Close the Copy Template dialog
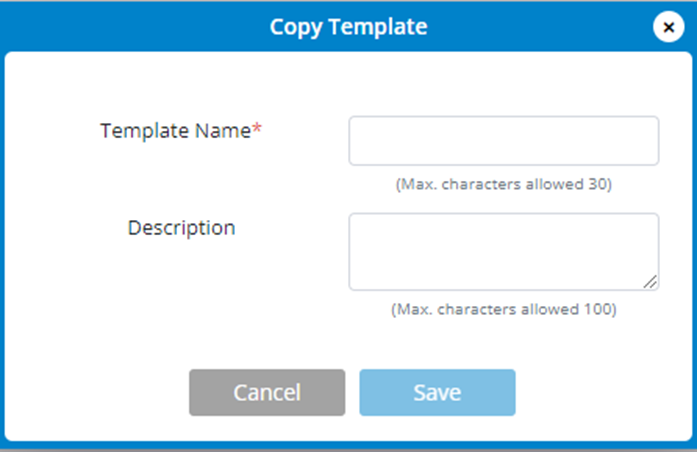The image size is (697, 452). [x=668, y=27]
